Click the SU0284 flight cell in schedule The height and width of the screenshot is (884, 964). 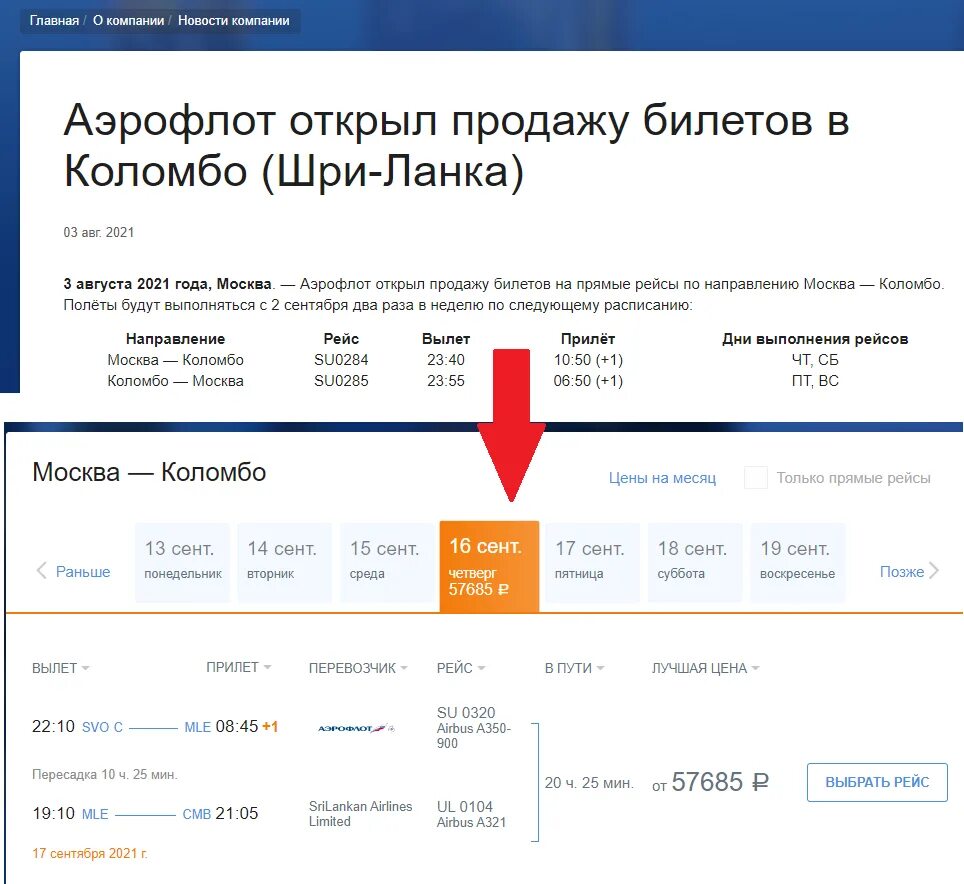click(341, 360)
